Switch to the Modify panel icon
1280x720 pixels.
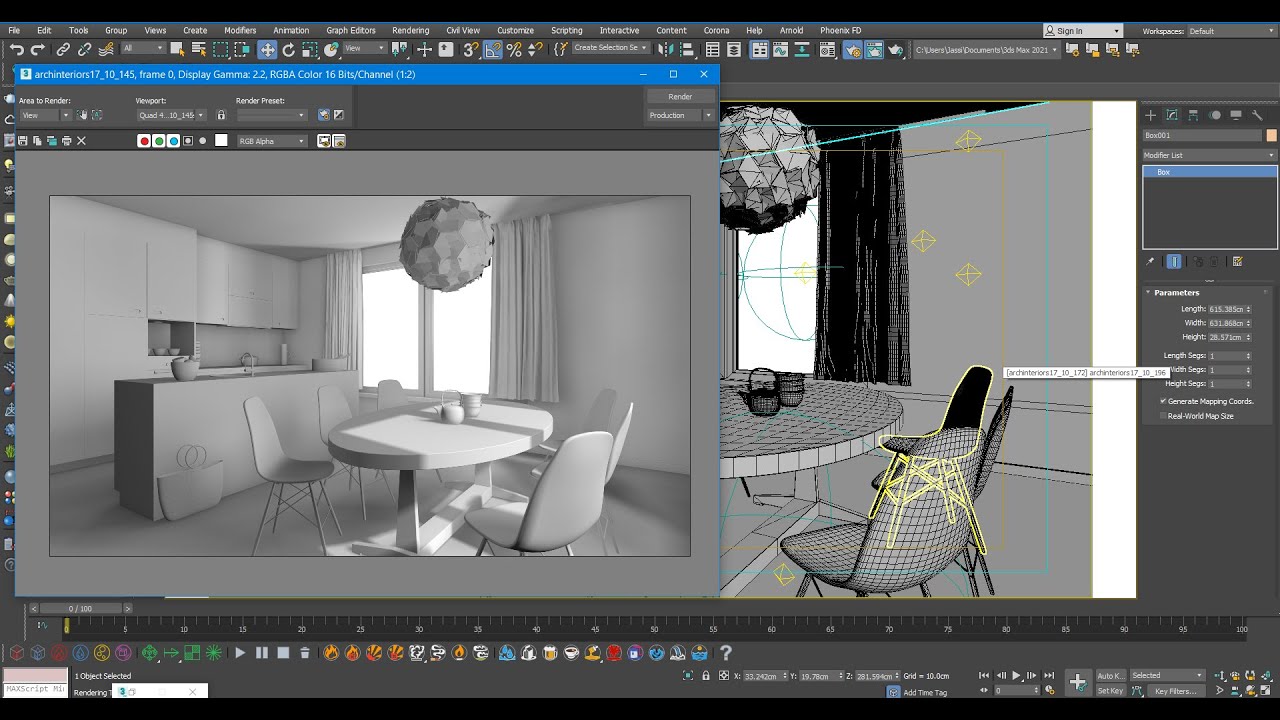(x=1172, y=116)
